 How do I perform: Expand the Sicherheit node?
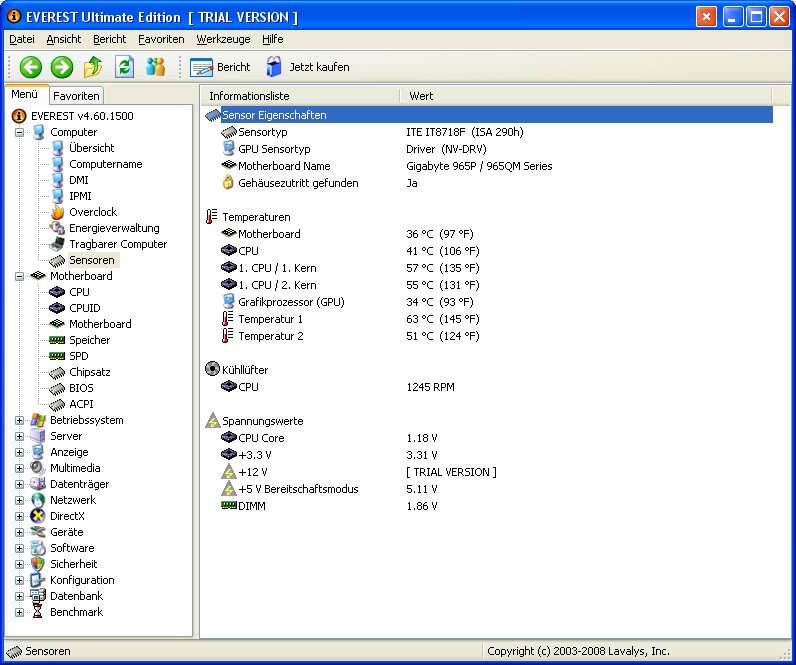(19, 564)
